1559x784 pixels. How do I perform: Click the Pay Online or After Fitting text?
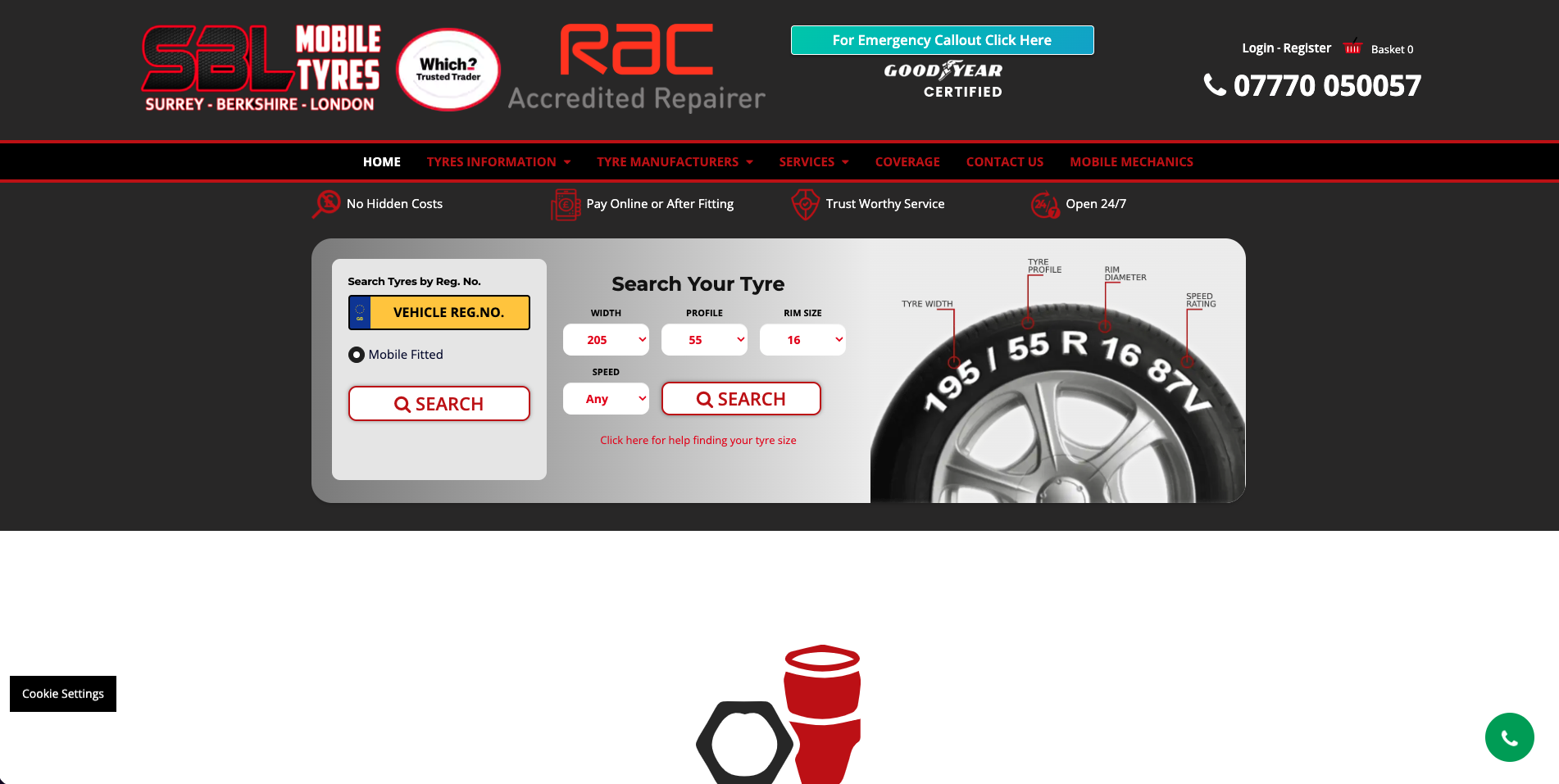(x=660, y=204)
